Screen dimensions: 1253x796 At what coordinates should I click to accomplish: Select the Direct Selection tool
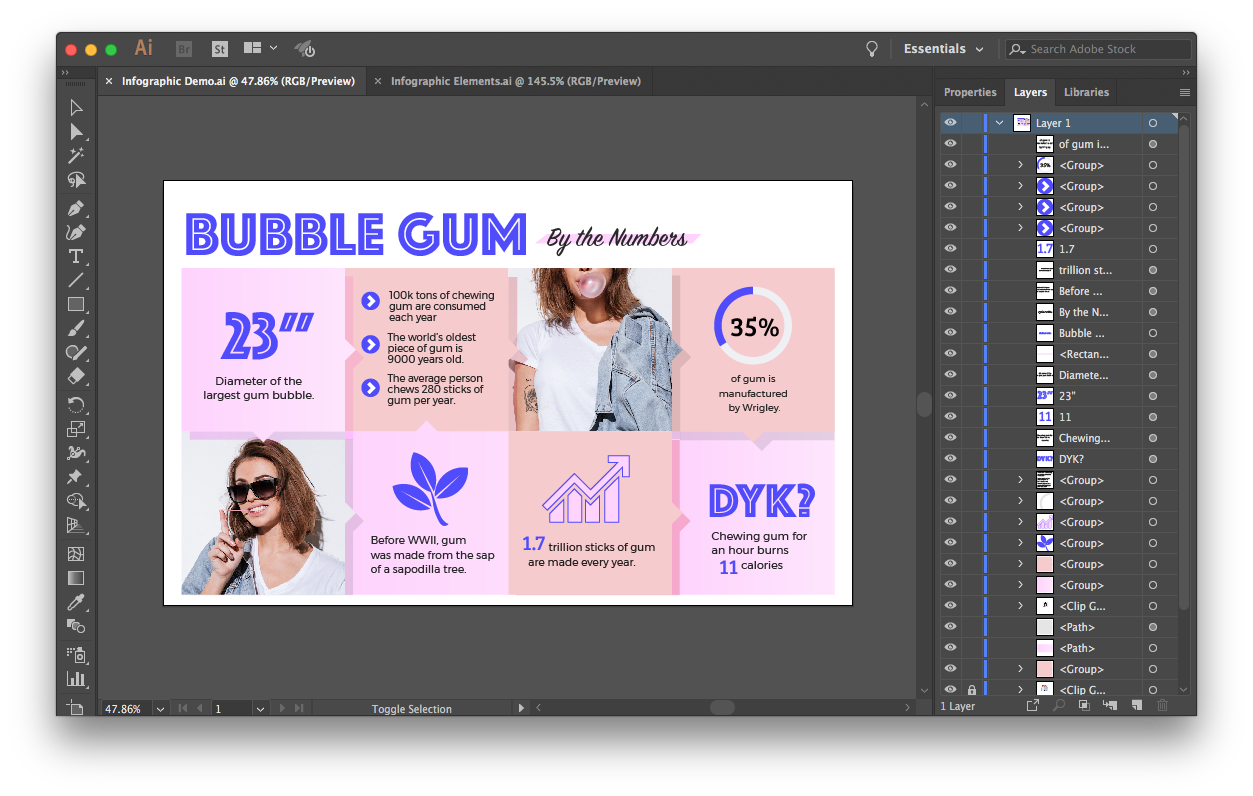click(76, 132)
